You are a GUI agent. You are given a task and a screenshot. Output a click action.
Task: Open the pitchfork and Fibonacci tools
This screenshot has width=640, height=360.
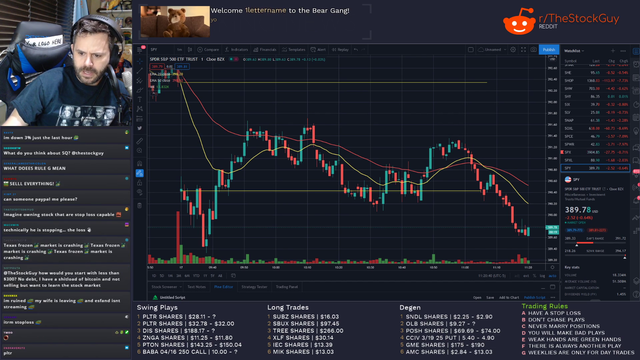pos(140,80)
